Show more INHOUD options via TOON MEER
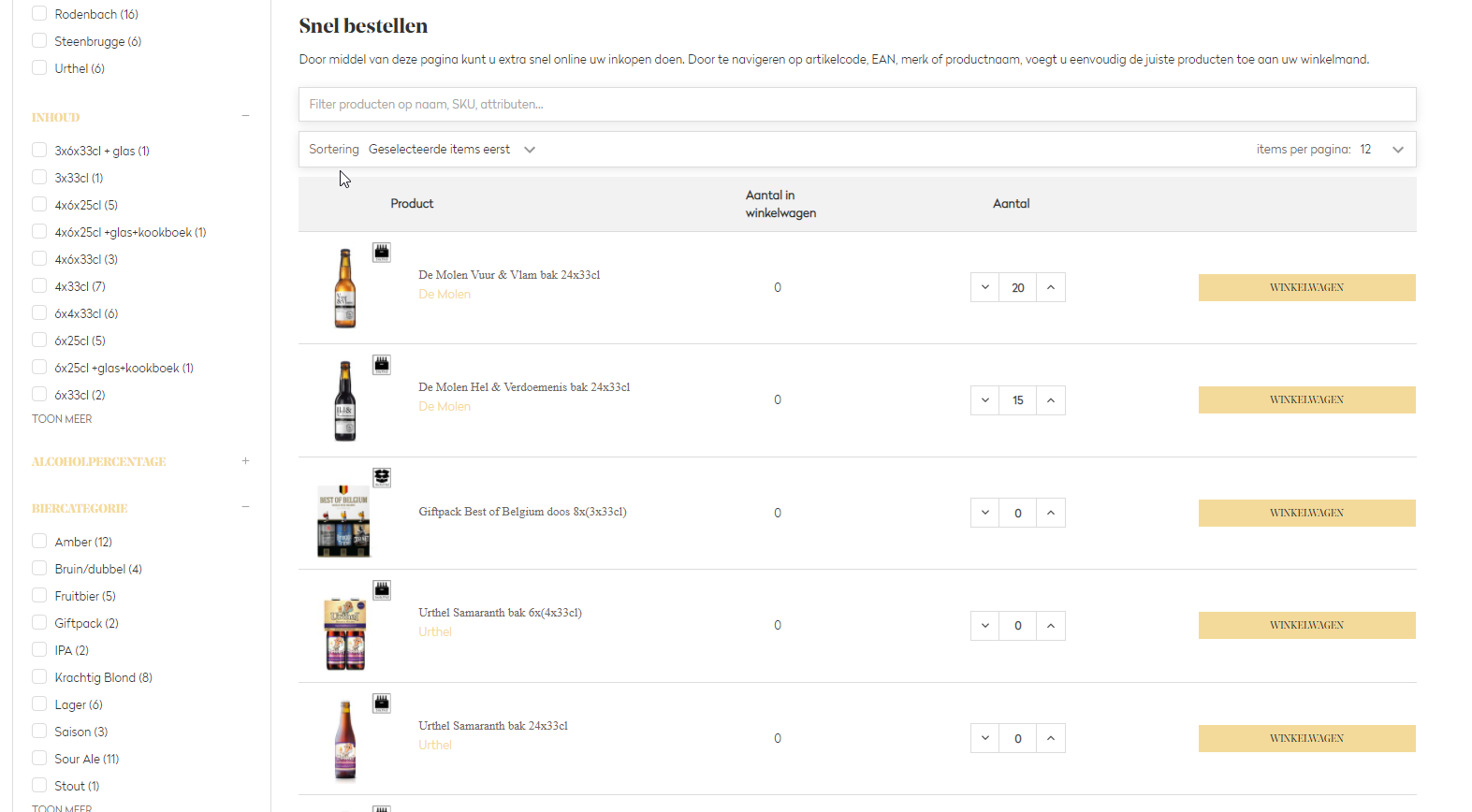This screenshot has width=1472, height=812. (62, 419)
